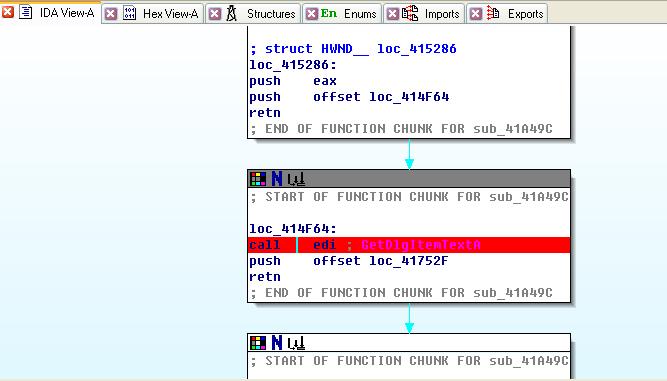Open the Exports tab
Screen dimensions: 667x381
tap(525, 14)
